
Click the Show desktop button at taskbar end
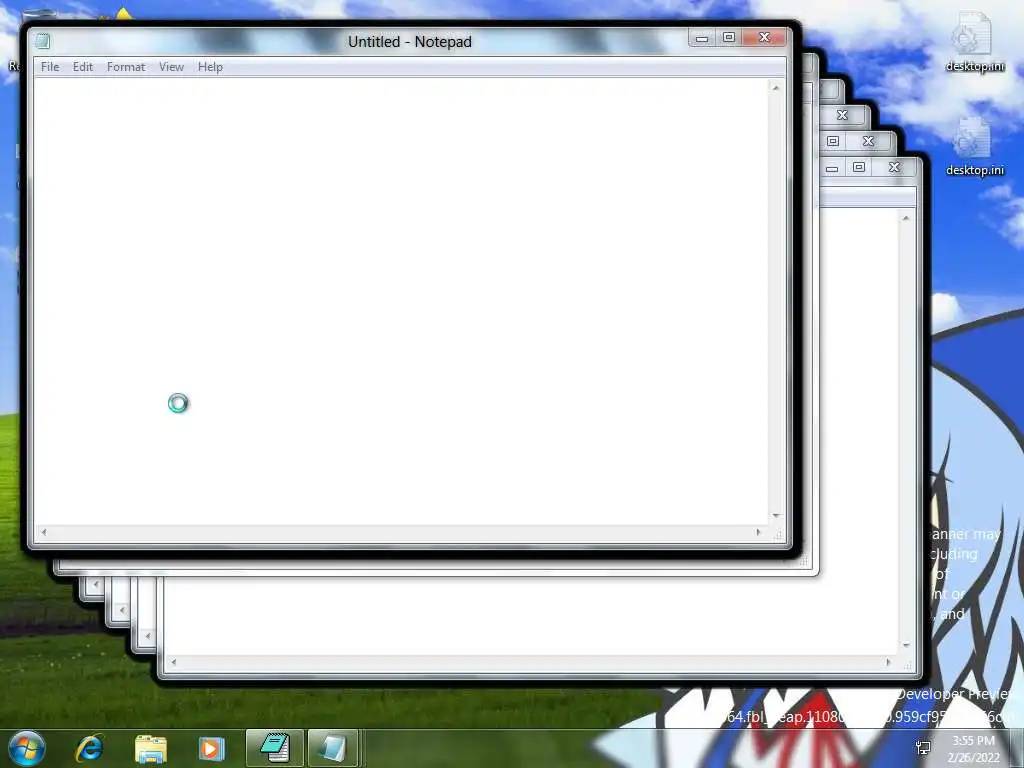(1018, 748)
